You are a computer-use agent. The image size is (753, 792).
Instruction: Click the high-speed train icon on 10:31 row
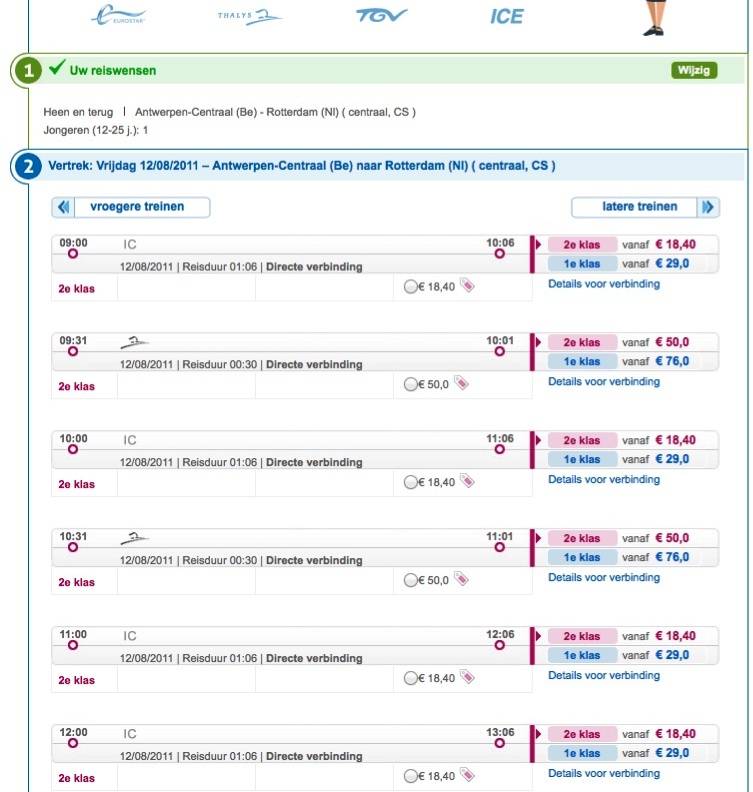(134, 538)
